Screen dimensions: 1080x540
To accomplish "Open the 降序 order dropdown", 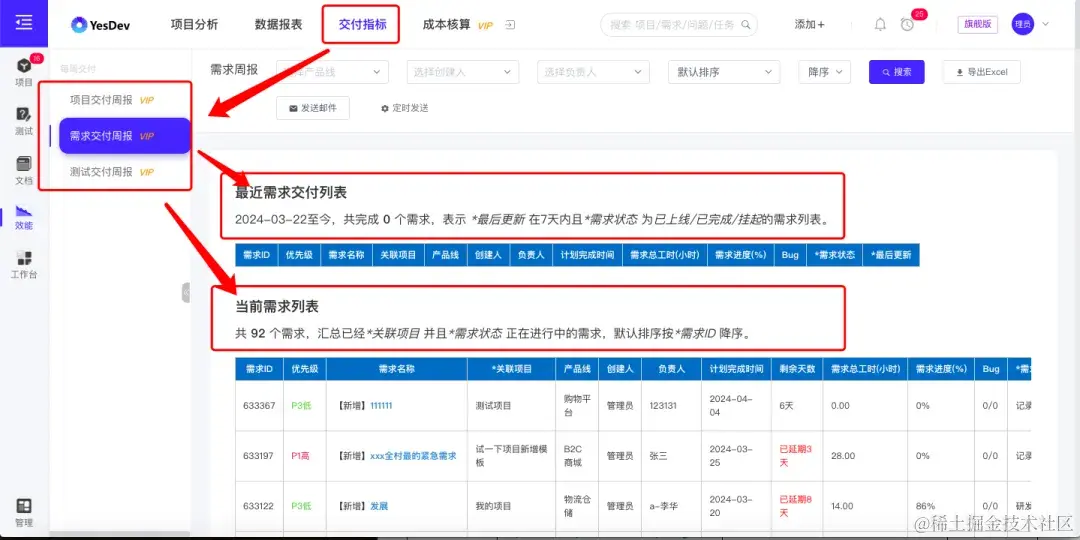I will [825, 72].
